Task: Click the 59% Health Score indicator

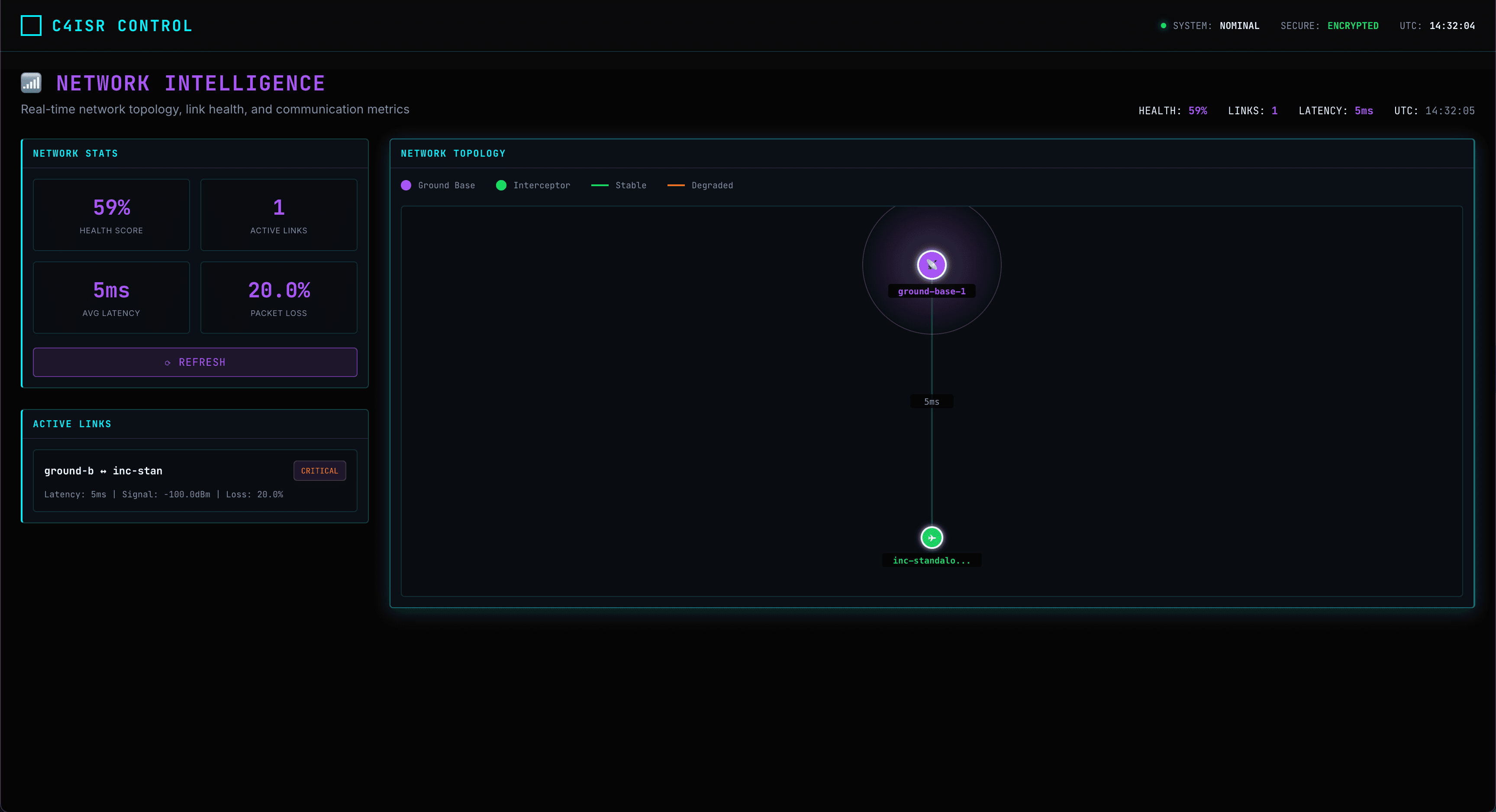Action: [x=111, y=214]
